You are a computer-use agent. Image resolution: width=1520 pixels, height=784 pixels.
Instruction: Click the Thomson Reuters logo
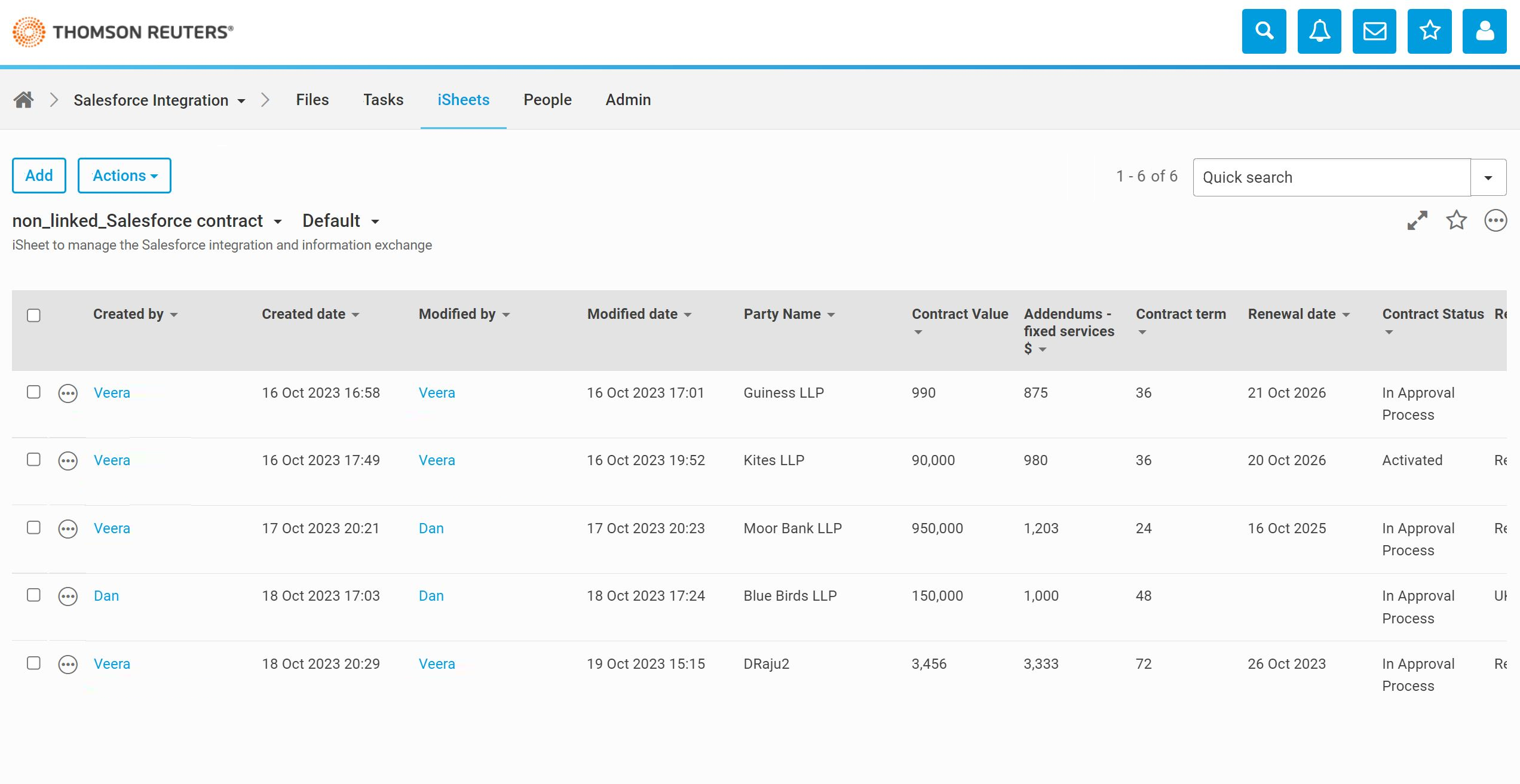tap(123, 32)
